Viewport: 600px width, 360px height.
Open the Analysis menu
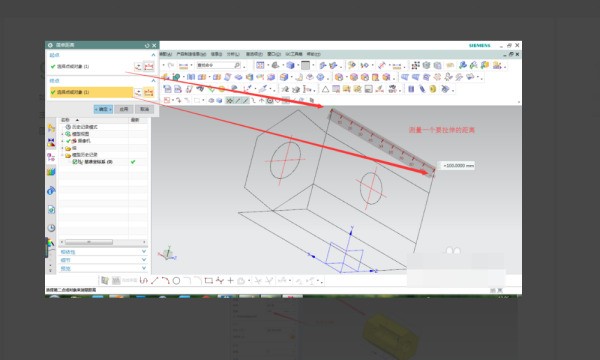pyautogui.click(x=233, y=54)
